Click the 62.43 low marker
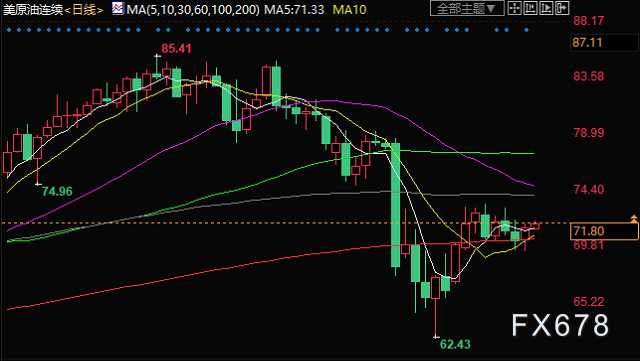 pyautogui.click(x=455, y=344)
